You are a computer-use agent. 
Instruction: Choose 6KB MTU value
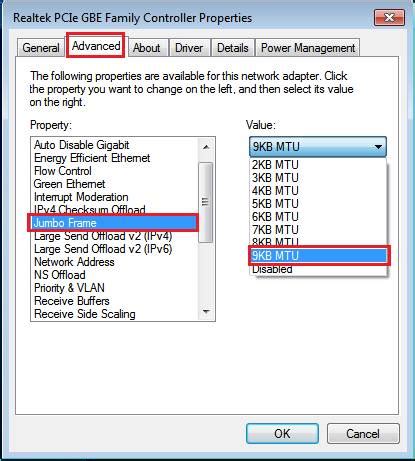click(x=318, y=217)
